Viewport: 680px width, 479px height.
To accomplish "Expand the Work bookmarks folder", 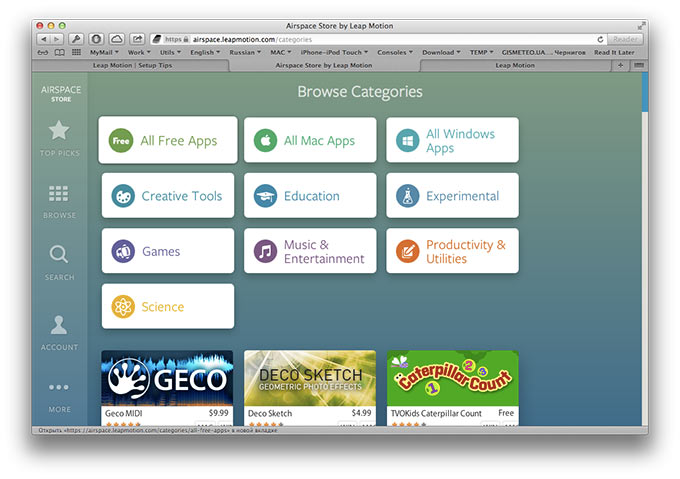I will click(x=139, y=52).
